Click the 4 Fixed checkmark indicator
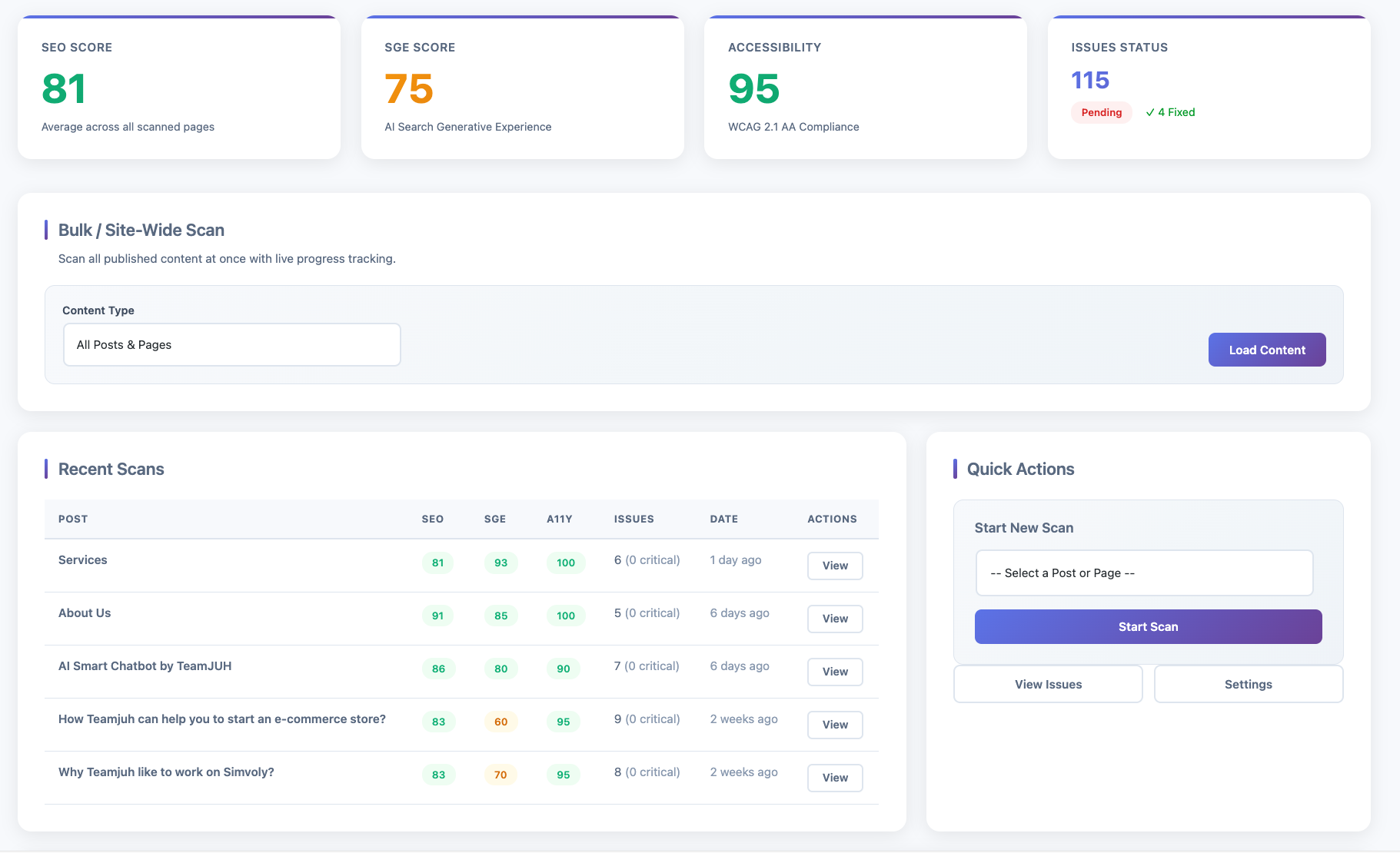 (1170, 112)
